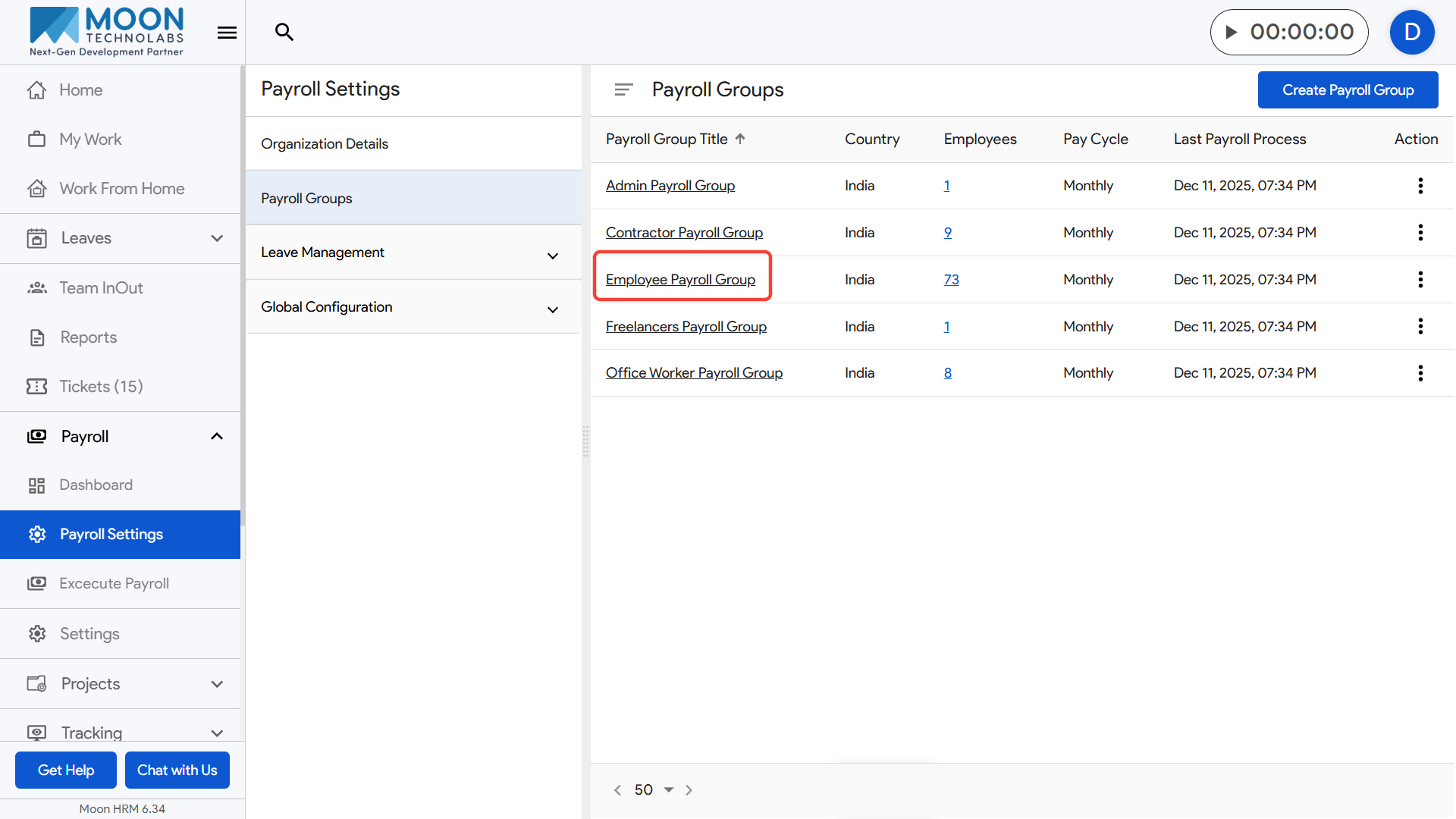Image resolution: width=1456 pixels, height=819 pixels.
Task: Select the Organization Details menu item
Action: 325,144
